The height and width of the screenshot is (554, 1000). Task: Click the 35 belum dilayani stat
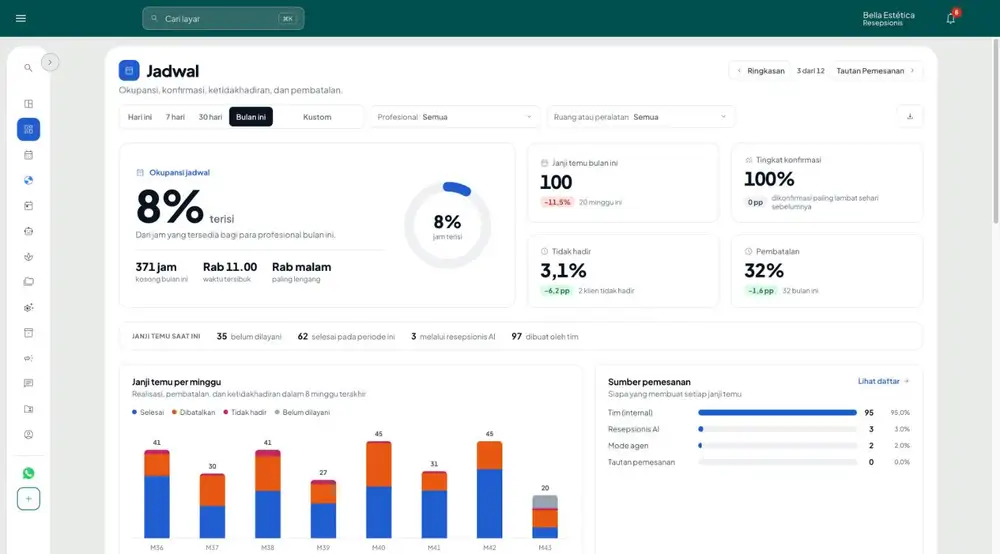click(x=249, y=337)
